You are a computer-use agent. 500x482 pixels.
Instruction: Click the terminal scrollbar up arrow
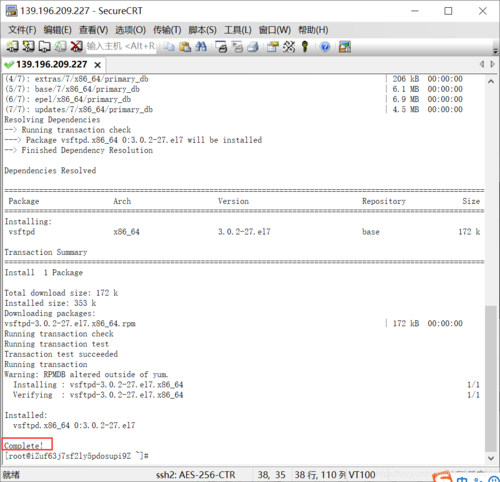pos(491,82)
